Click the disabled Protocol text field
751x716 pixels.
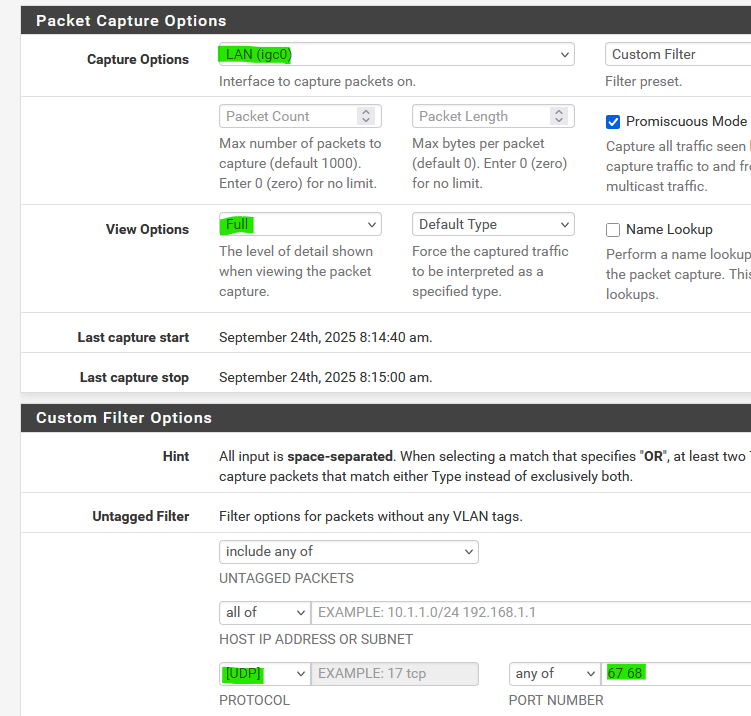pyautogui.click(x=395, y=673)
